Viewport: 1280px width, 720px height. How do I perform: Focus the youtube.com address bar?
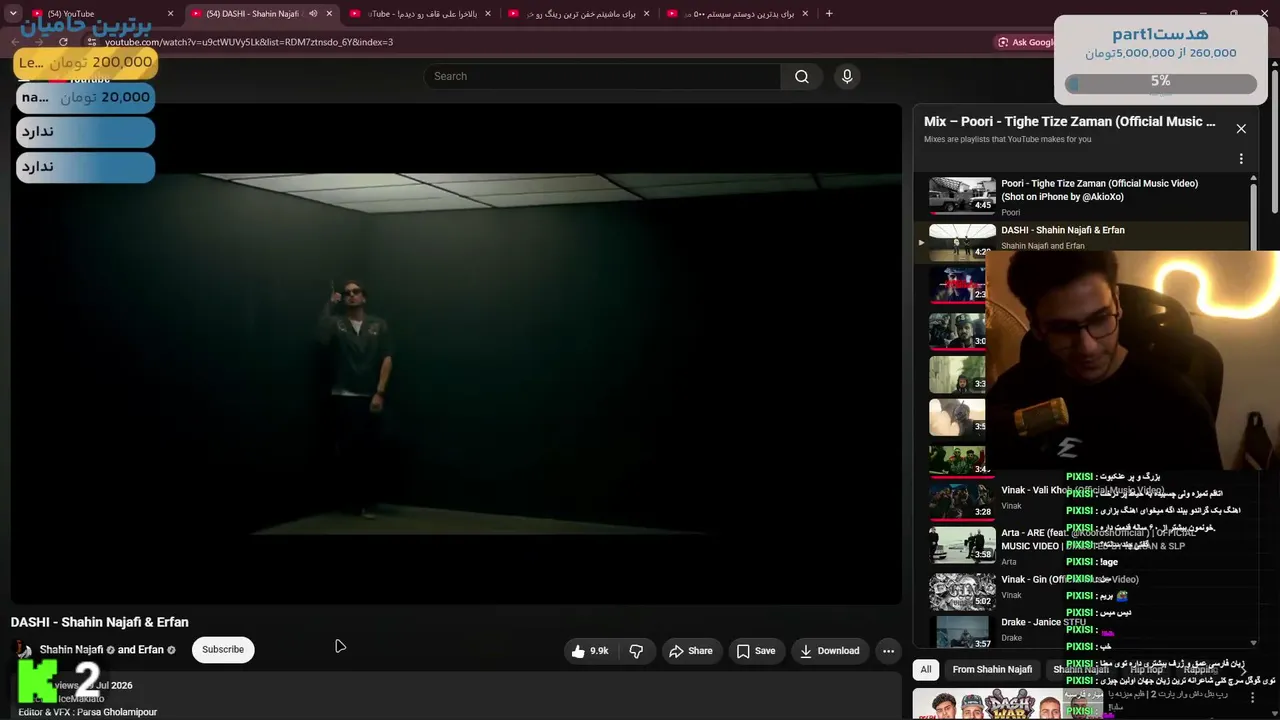[540, 42]
